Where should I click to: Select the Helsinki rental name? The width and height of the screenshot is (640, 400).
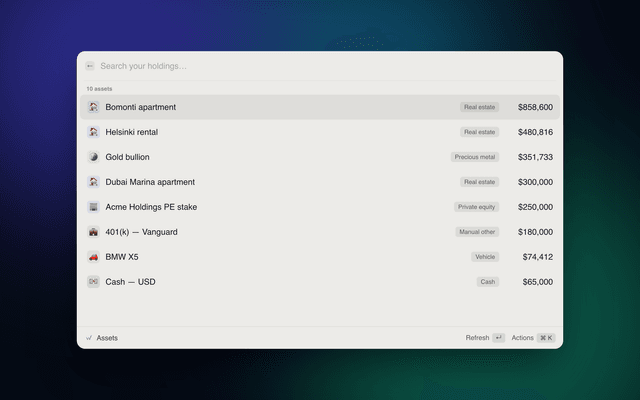tap(131, 132)
